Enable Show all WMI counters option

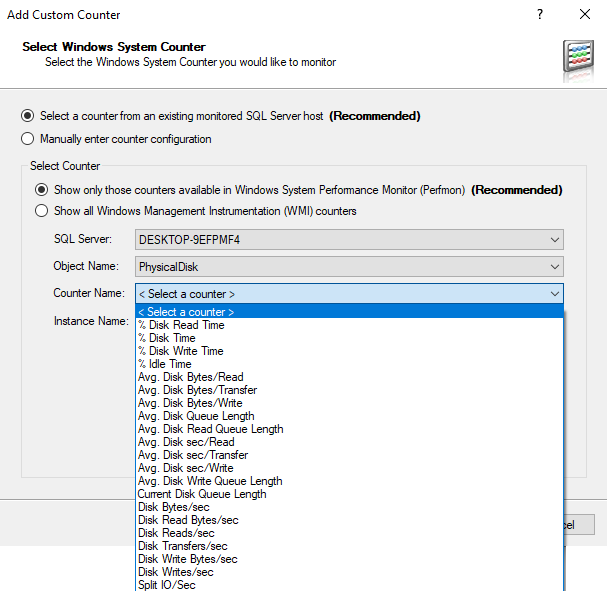(42, 211)
